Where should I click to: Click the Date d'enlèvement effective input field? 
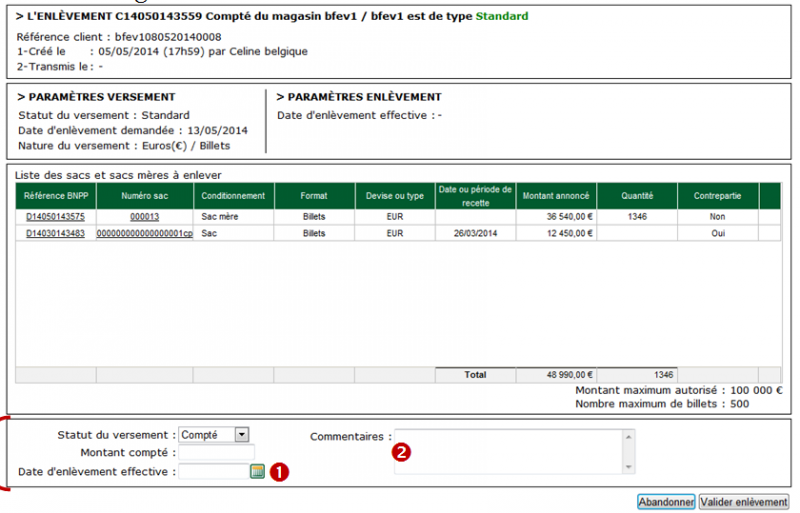214,472
